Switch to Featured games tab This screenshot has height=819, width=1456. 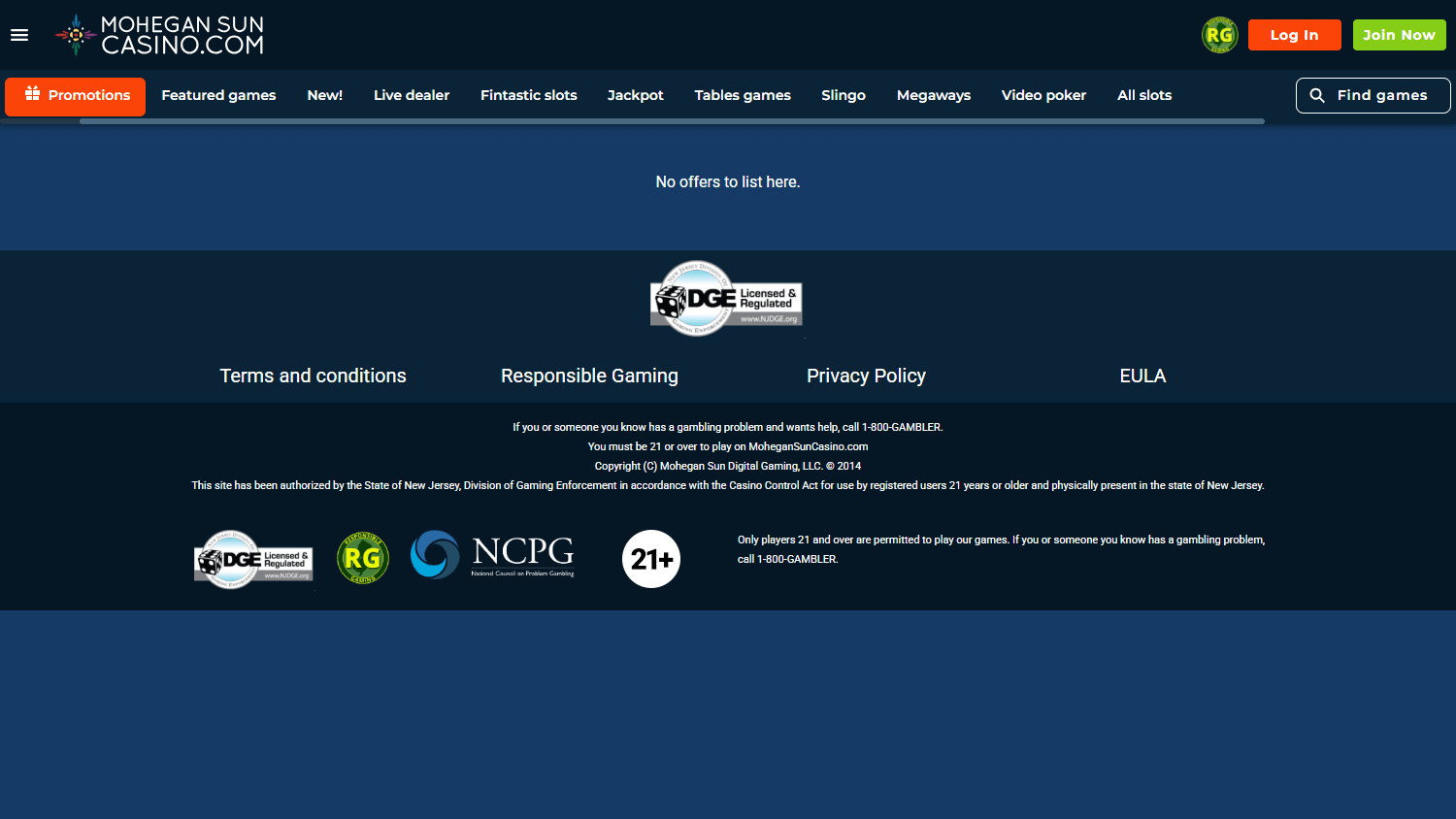(x=218, y=96)
